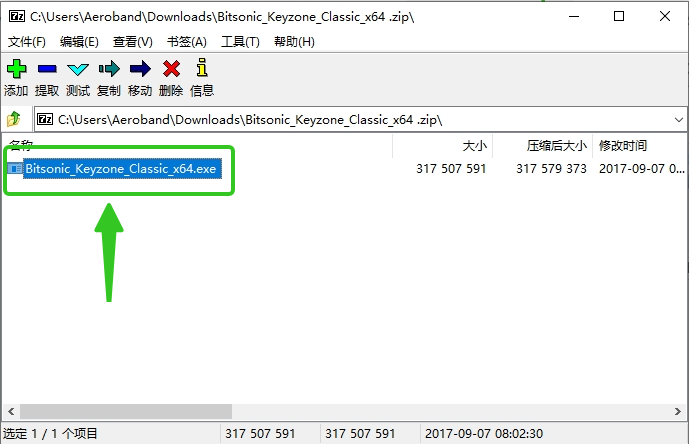Screen dimensions: 689x444
Task: Click the blue Extract (提取) minus icon
Action: [47, 69]
